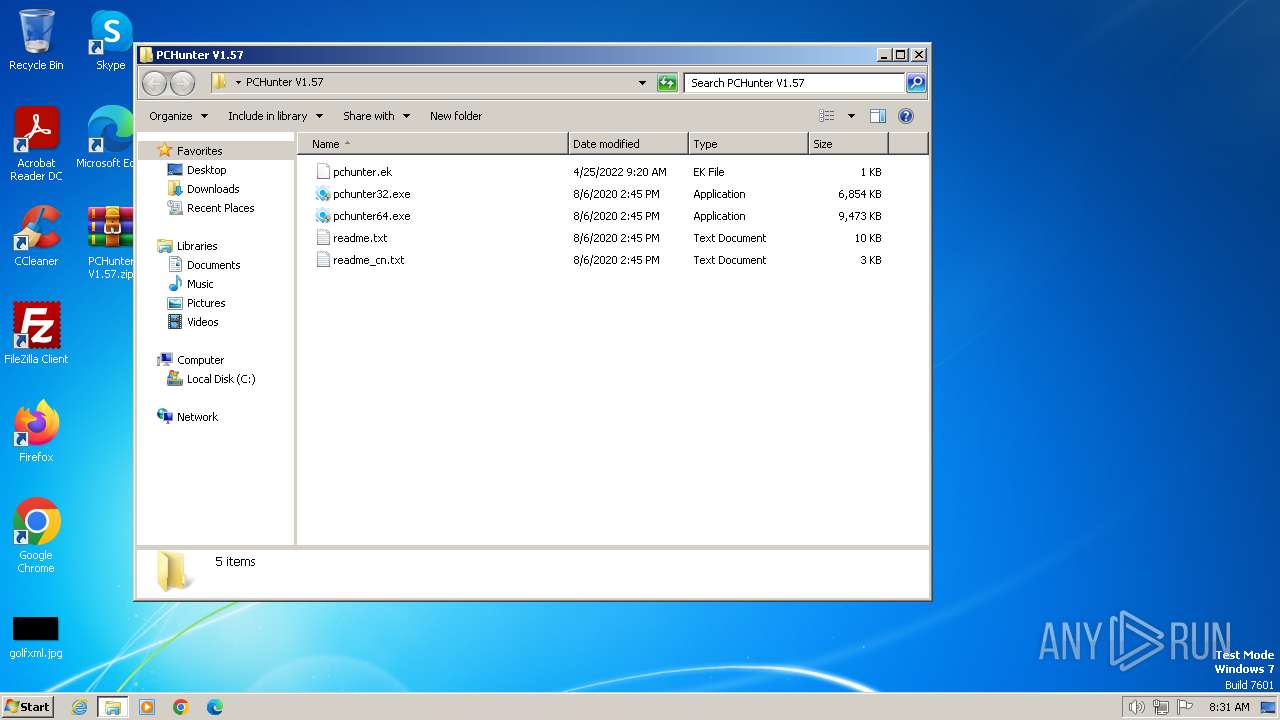Viewport: 1280px width, 720px height.
Task: Show the preview pane
Action: [877, 116]
